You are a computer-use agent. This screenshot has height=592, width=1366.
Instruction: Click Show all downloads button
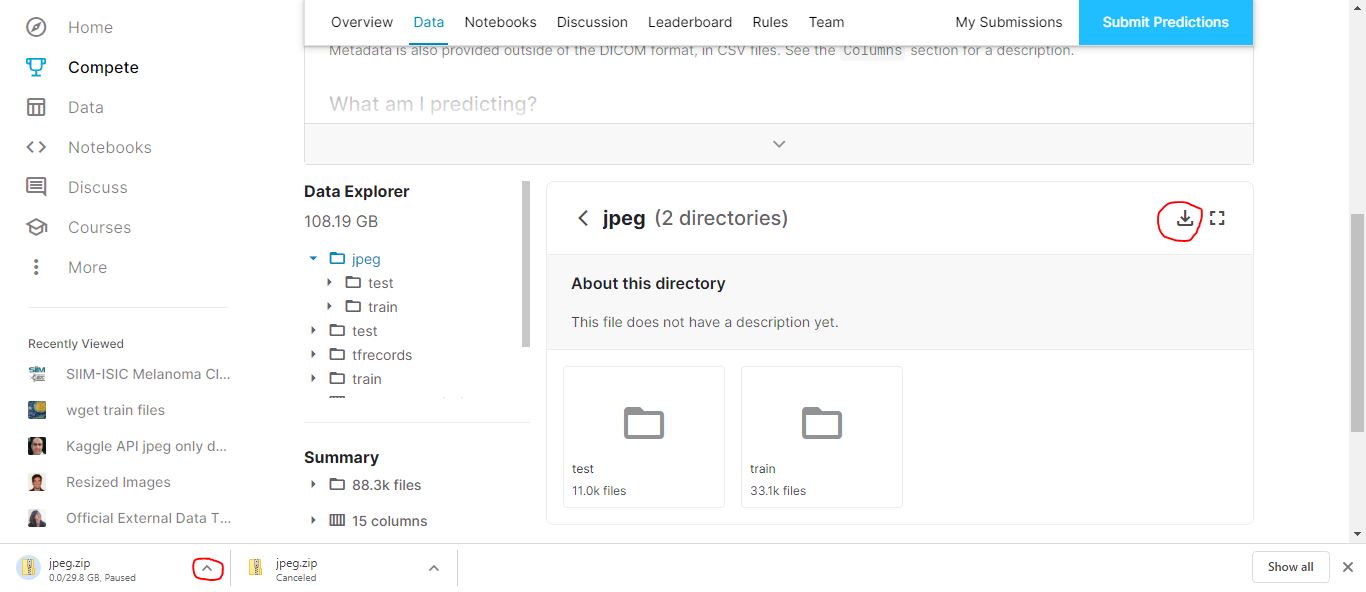pos(1290,567)
